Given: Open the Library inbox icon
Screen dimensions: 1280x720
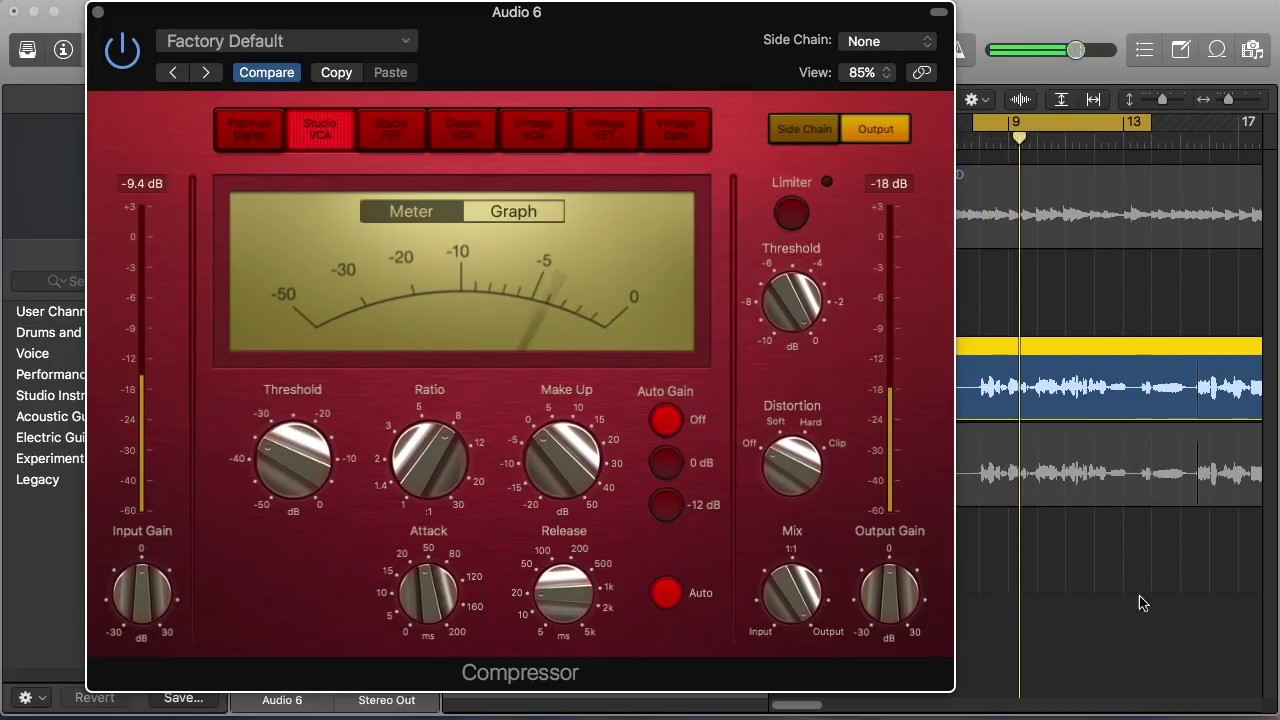Looking at the screenshot, I should tap(28, 49).
